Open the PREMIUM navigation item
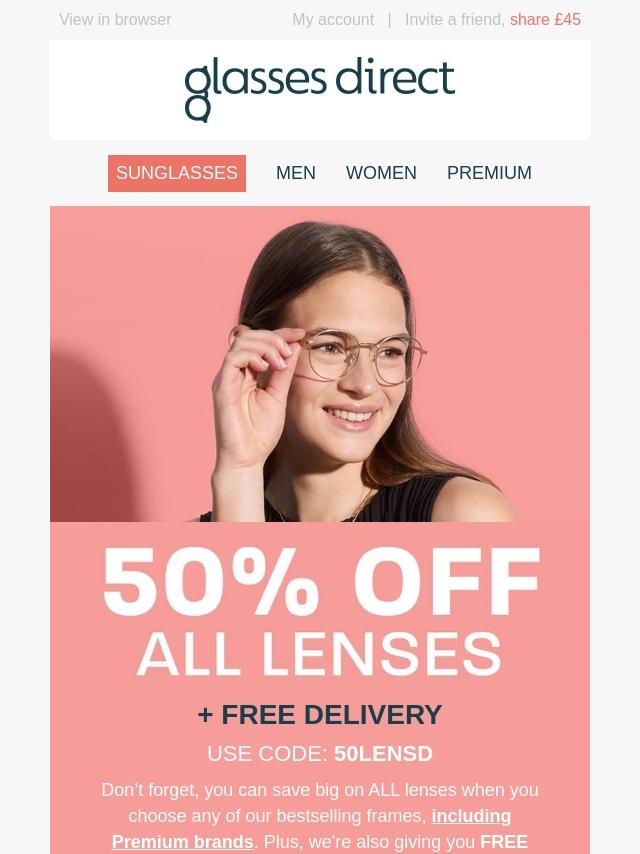 (x=489, y=173)
